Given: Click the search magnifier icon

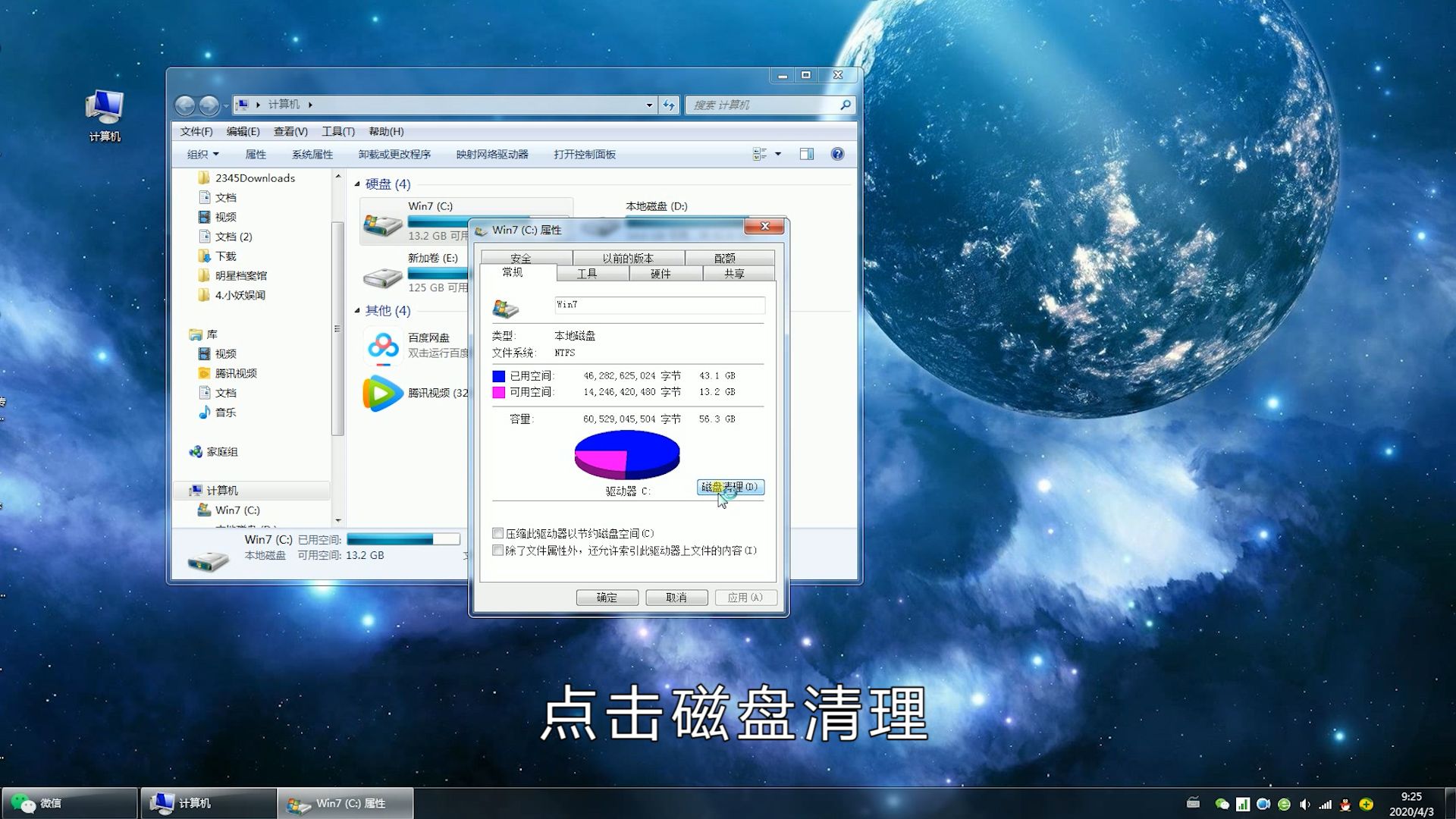Looking at the screenshot, I should point(845,105).
